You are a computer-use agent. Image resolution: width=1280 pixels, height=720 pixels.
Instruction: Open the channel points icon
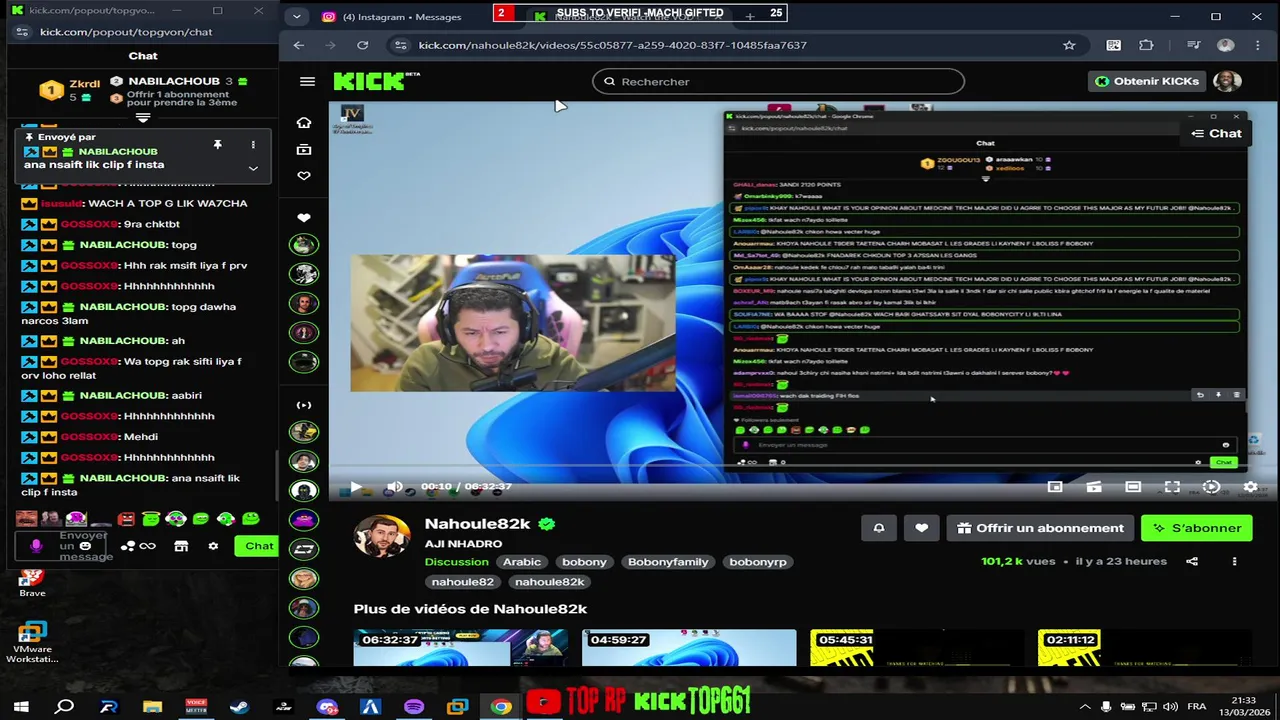pos(138,546)
